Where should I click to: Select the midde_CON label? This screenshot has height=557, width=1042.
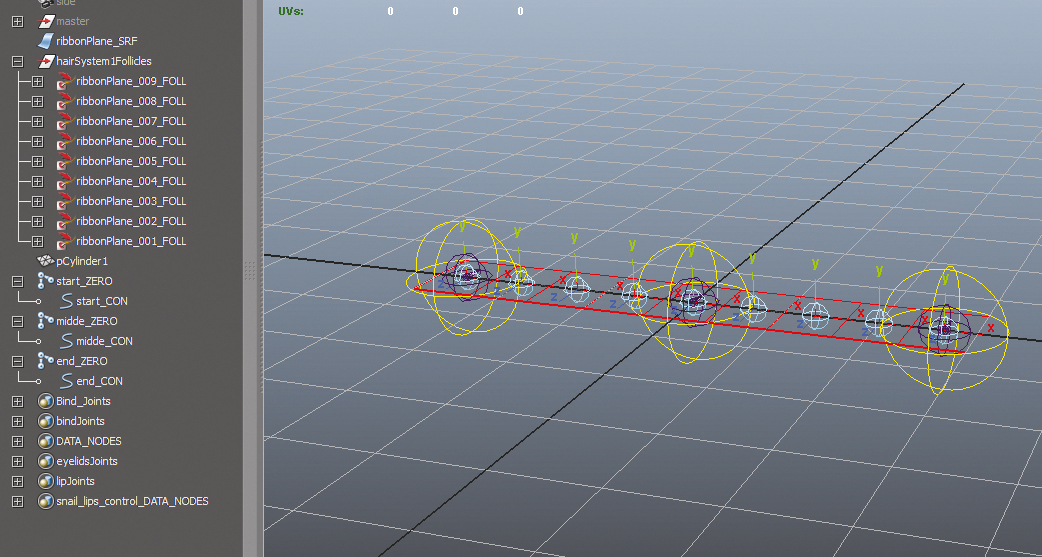click(x=104, y=341)
